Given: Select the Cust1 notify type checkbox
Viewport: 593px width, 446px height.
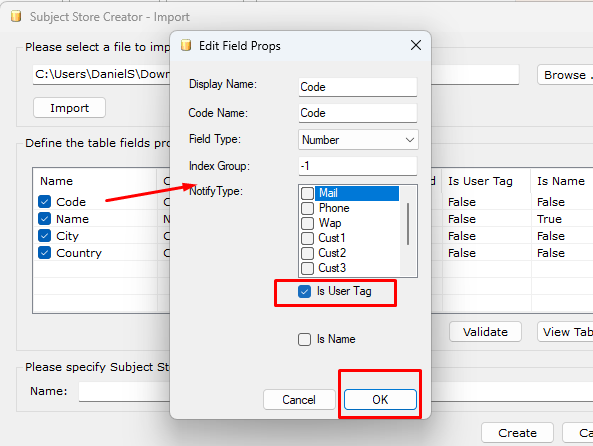Looking at the screenshot, I should pyautogui.click(x=307, y=238).
